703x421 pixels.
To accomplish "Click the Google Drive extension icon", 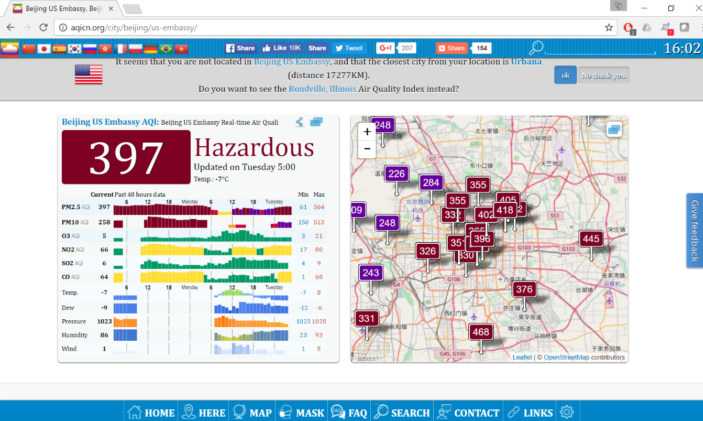I will (x=647, y=27).
